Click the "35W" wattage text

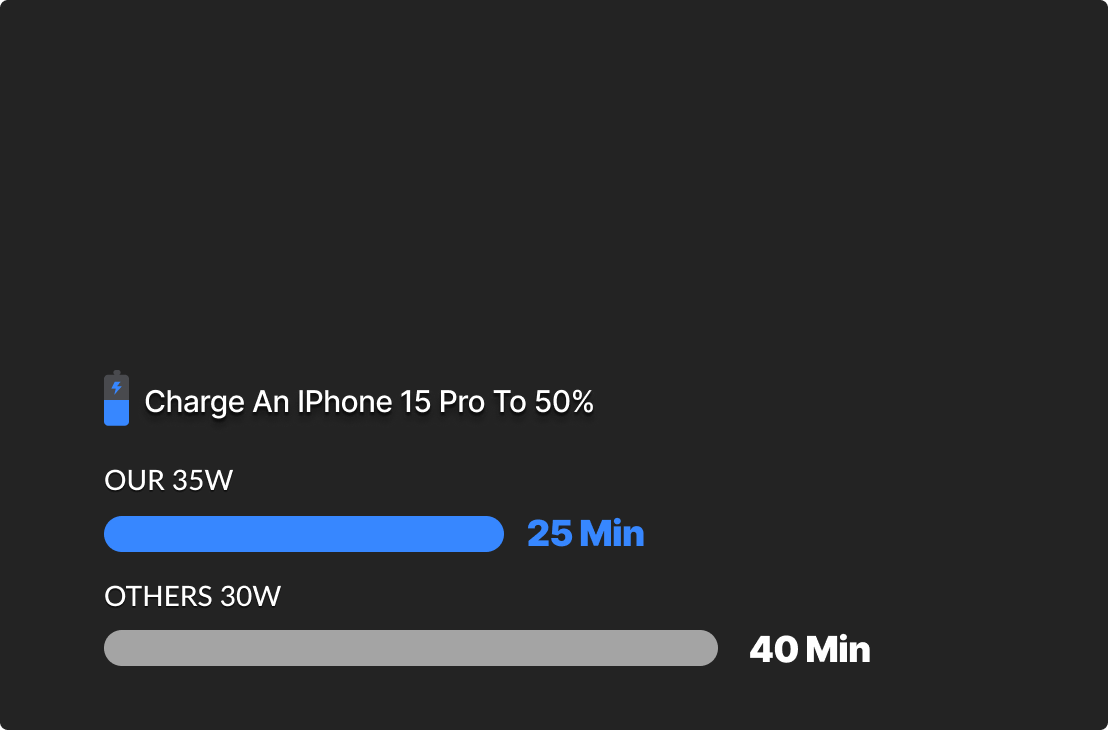[202, 481]
